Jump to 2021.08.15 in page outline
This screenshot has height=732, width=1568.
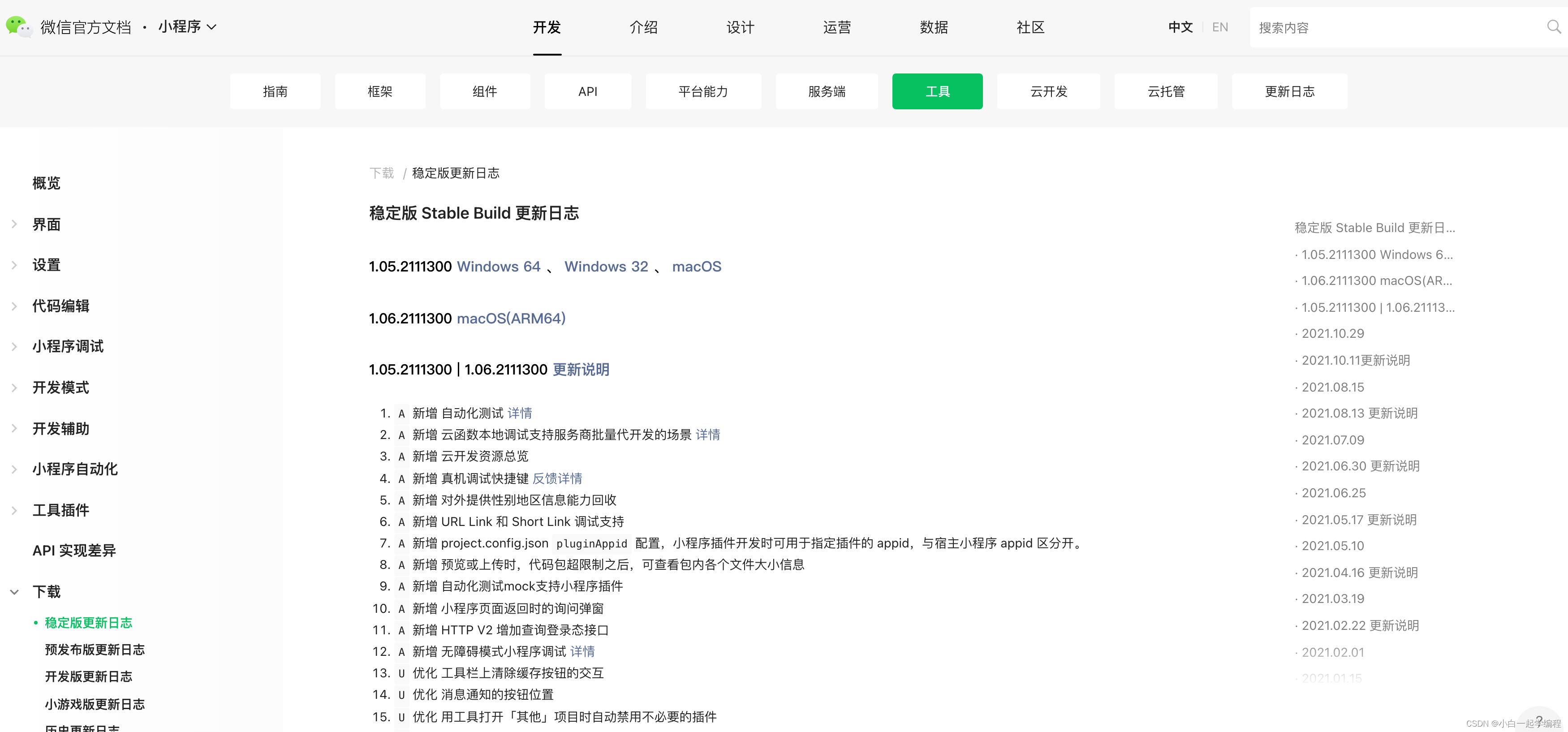pos(1333,387)
